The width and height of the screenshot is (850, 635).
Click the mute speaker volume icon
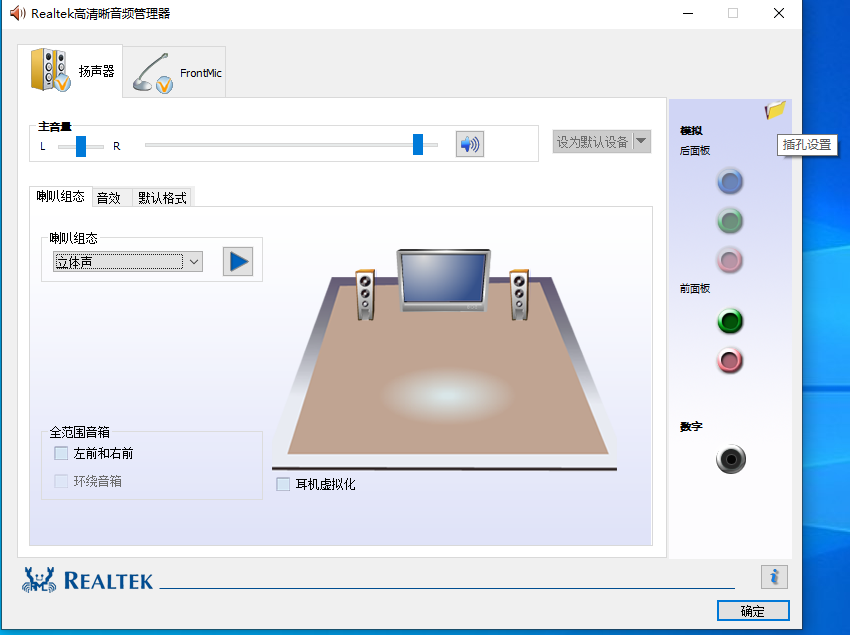pos(469,145)
